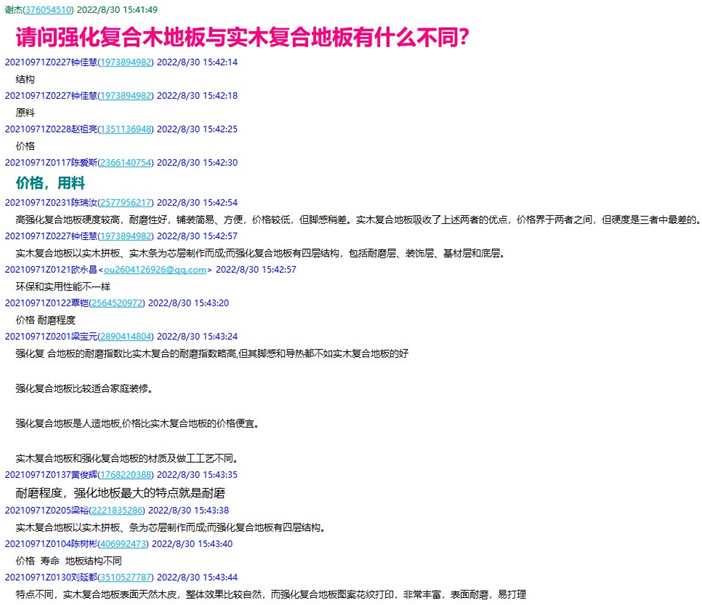702x605 pixels.
Task: Click 钟佳慧's ID link at 15:42:57
Action: coord(125,235)
